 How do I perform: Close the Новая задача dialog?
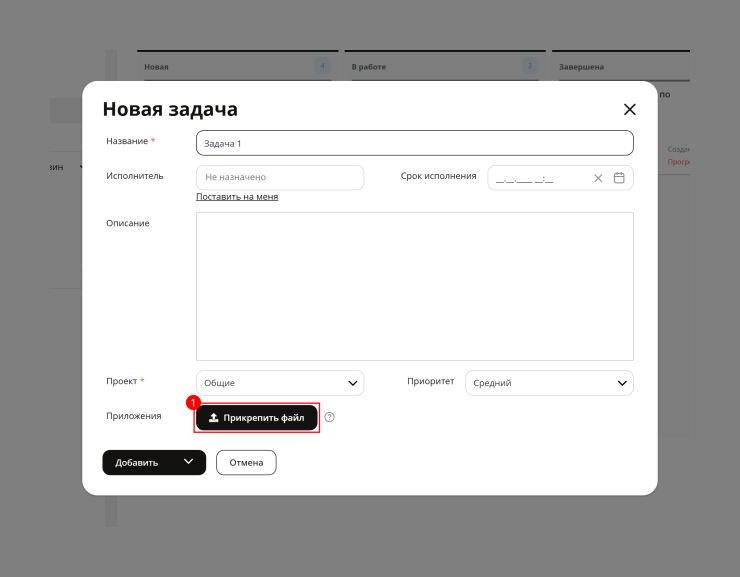tap(630, 109)
